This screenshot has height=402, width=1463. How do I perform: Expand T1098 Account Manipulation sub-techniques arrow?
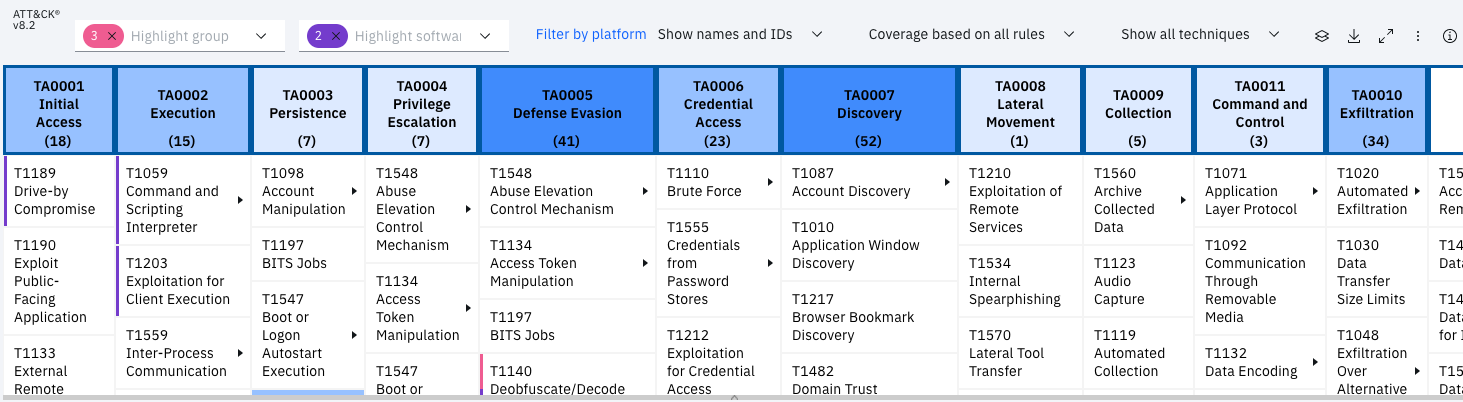[354, 191]
